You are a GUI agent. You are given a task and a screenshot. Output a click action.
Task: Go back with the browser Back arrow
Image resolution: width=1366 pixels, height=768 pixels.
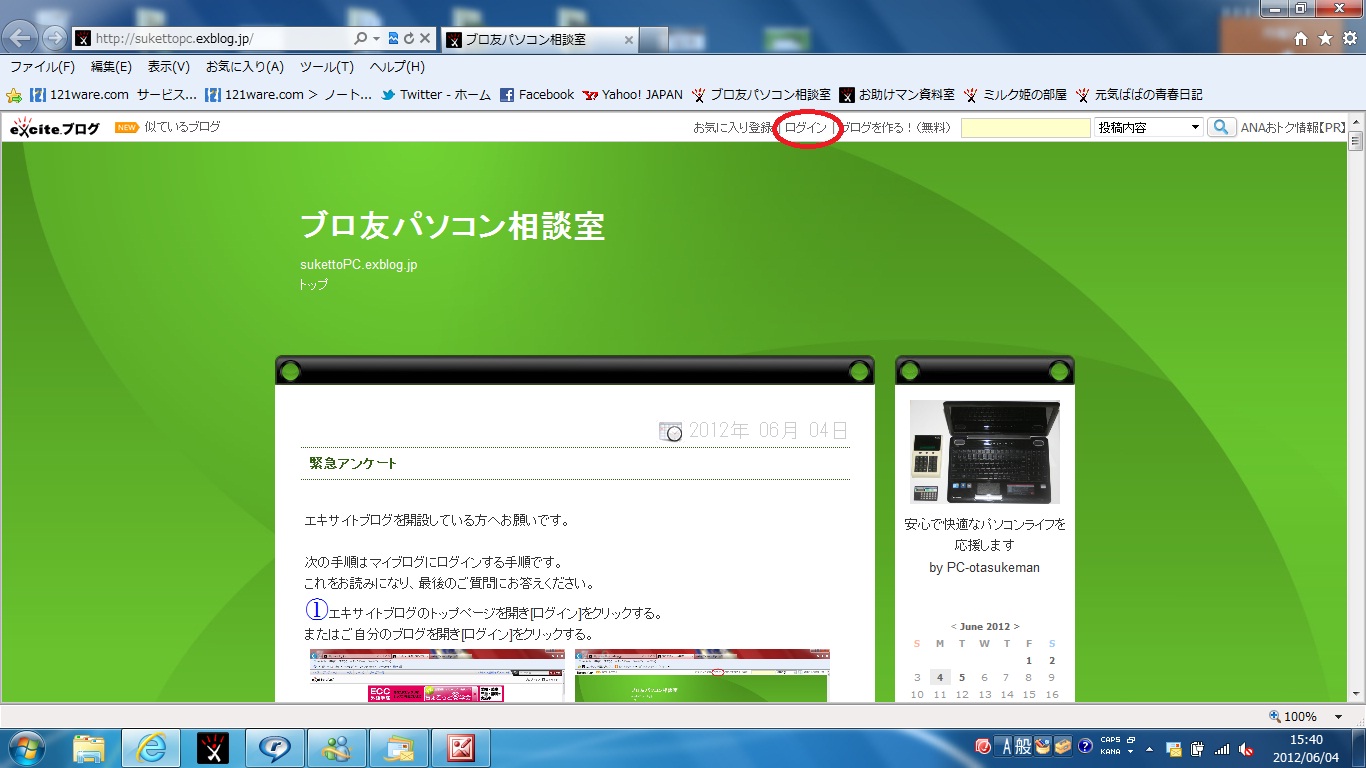tap(21, 39)
